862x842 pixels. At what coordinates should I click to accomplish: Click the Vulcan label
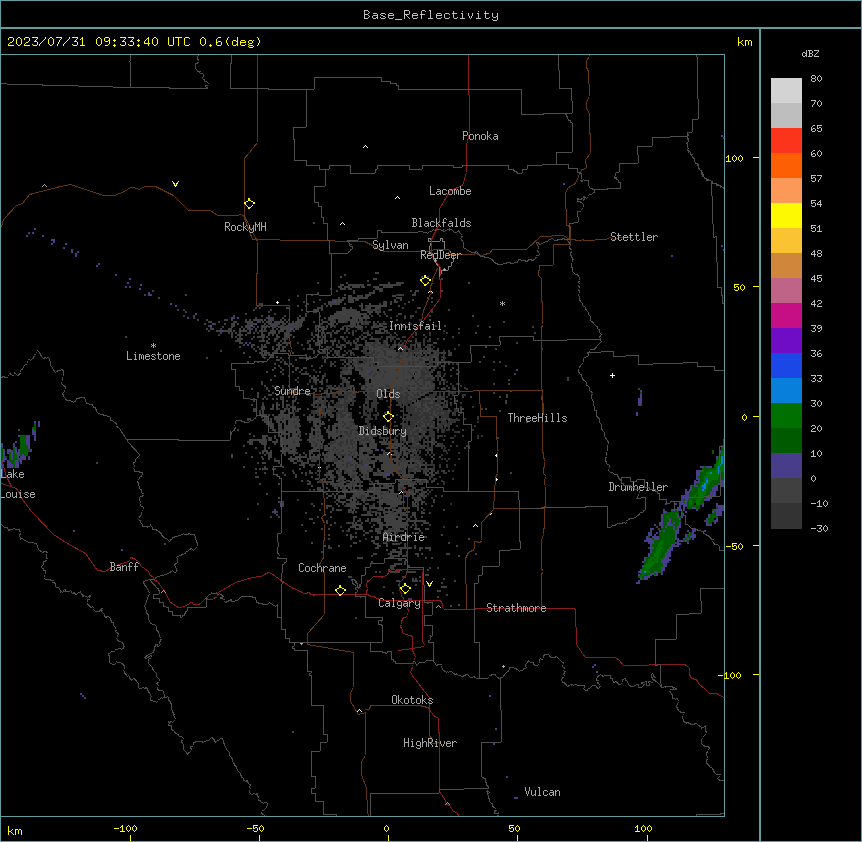click(543, 792)
